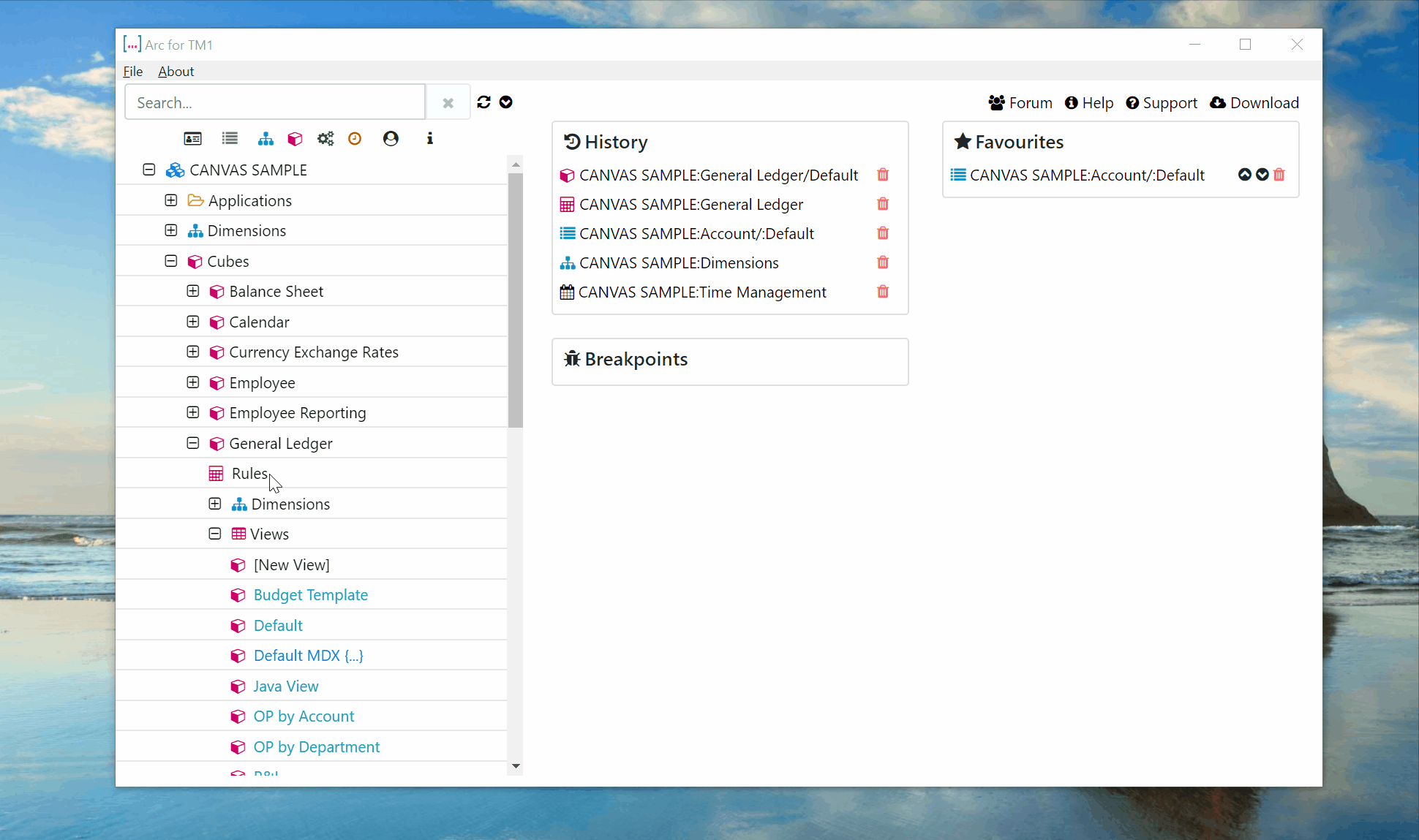Click the Applications folder icon
1419x840 pixels.
click(x=195, y=200)
